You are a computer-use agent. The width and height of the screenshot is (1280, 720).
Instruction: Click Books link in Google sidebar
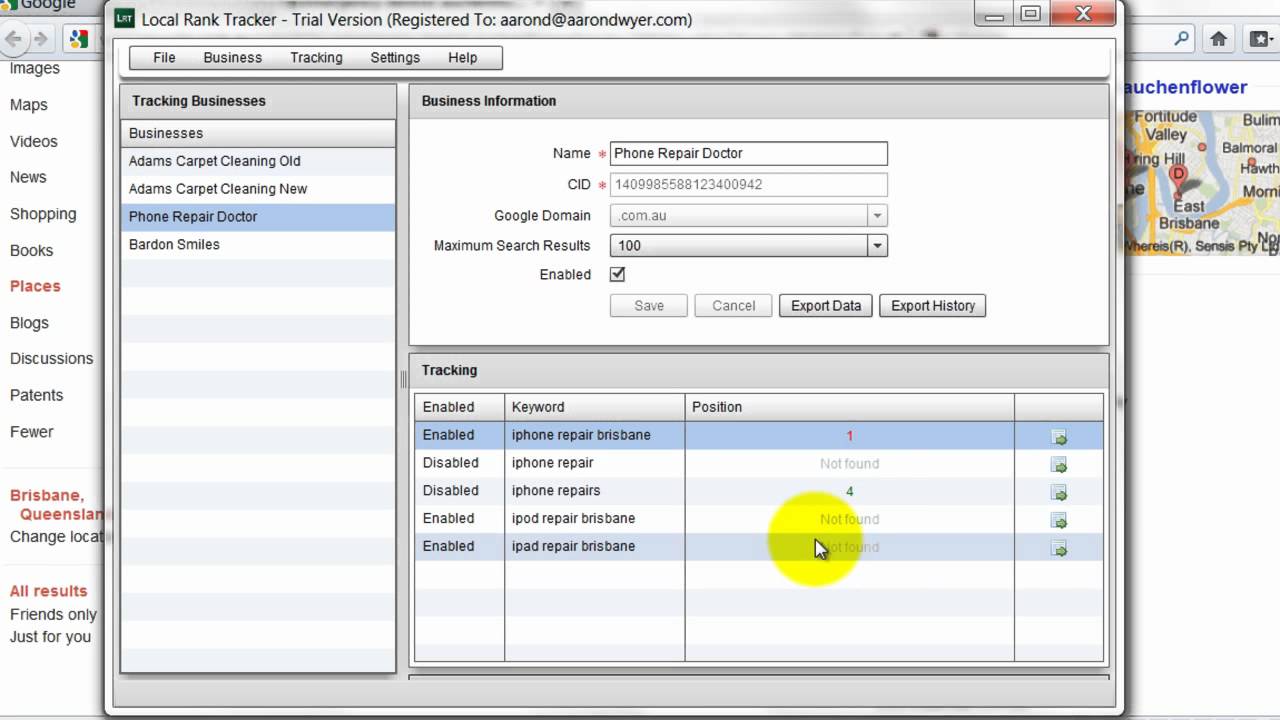point(31,251)
